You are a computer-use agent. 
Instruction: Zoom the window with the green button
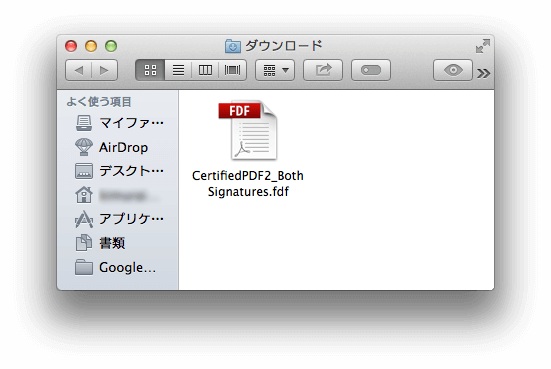click(x=111, y=46)
